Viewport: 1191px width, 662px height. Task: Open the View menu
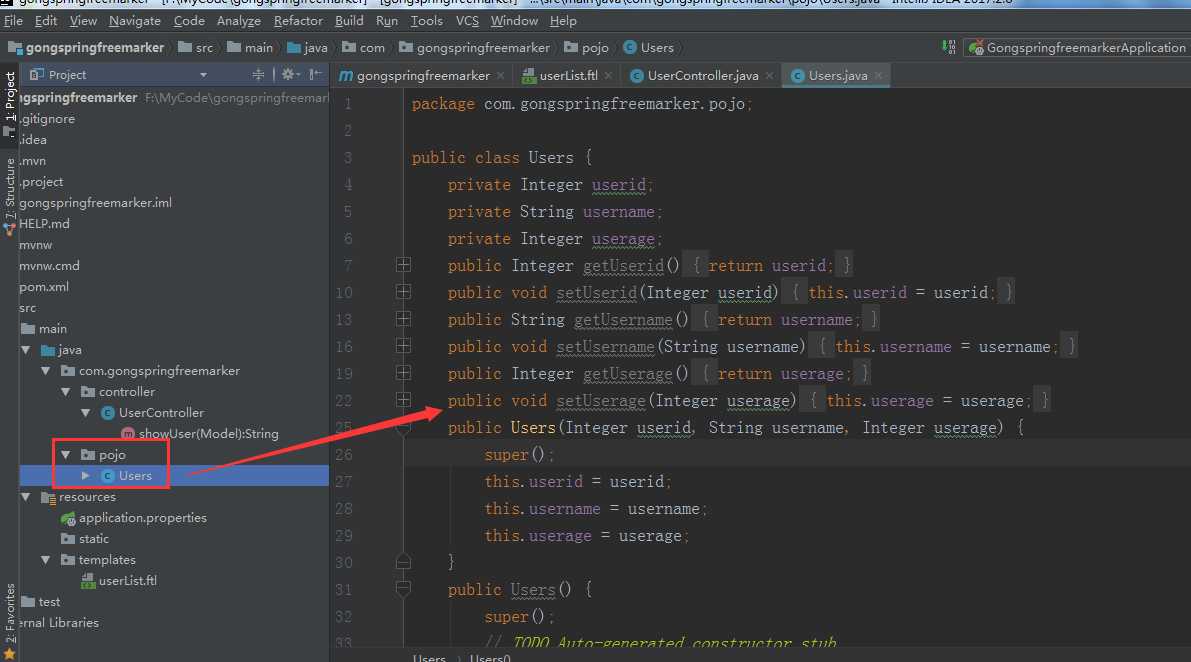click(84, 21)
